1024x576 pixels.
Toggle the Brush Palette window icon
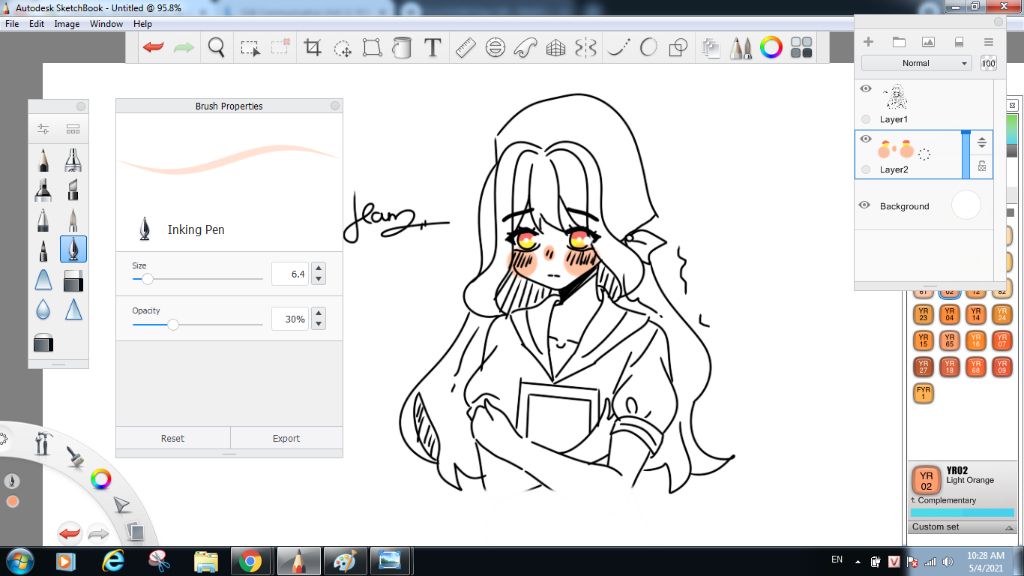(741, 48)
